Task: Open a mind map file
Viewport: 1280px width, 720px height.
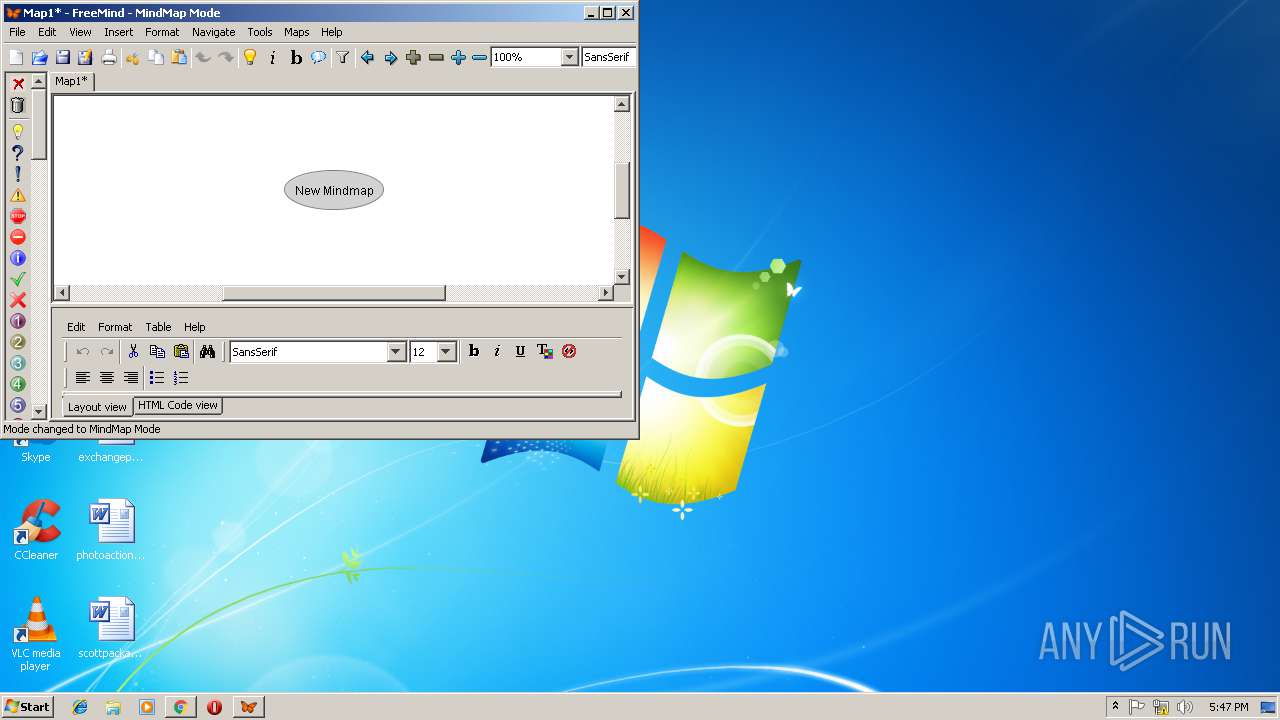Action: click(40, 57)
